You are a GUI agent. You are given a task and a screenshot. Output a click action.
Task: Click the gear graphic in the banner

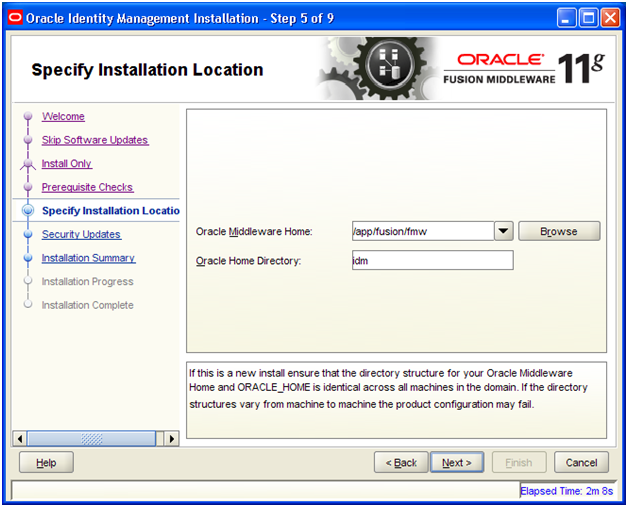tap(378, 68)
